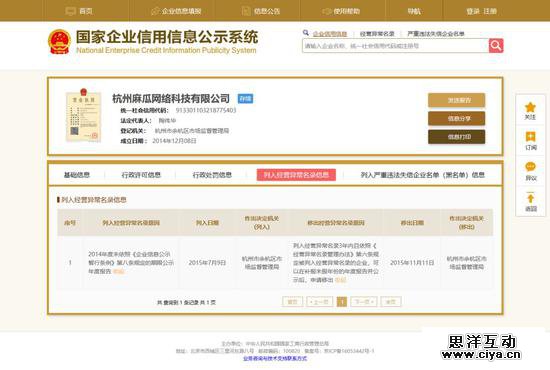Image resolution: width=550 pixels, height=370 pixels.
Task: Open 首页 in the top navigation
Action: (86, 11)
